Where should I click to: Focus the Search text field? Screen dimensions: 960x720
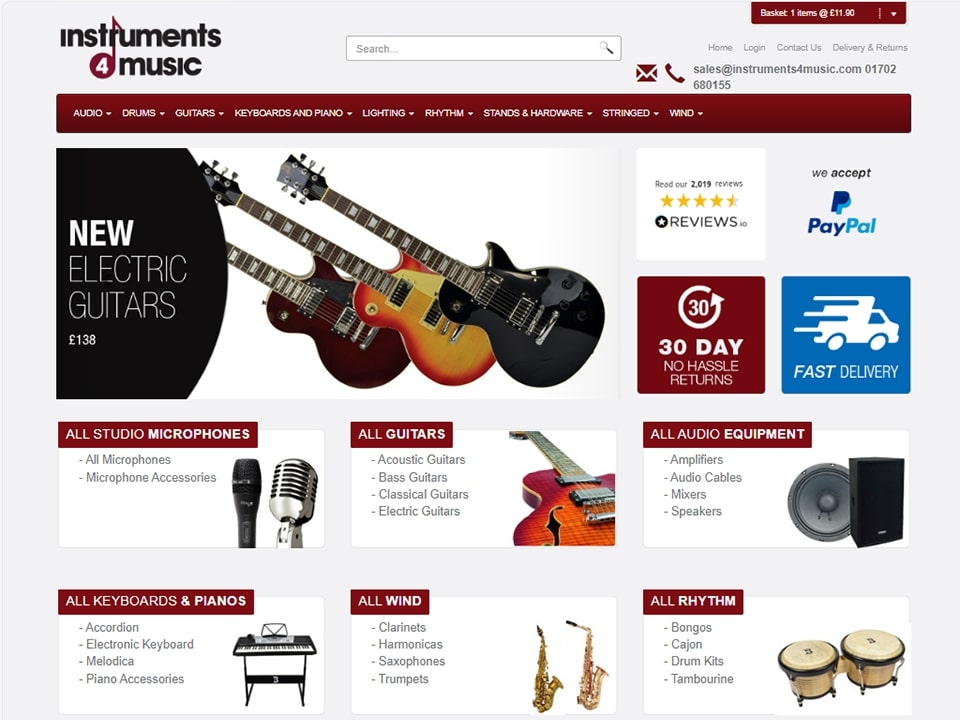click(x=471, y=48)
